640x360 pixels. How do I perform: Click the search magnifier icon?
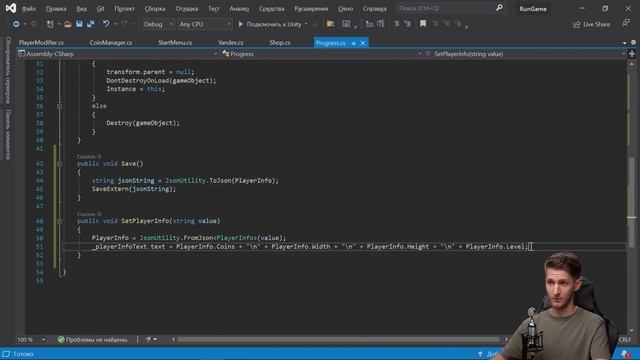tap(499, 8)
